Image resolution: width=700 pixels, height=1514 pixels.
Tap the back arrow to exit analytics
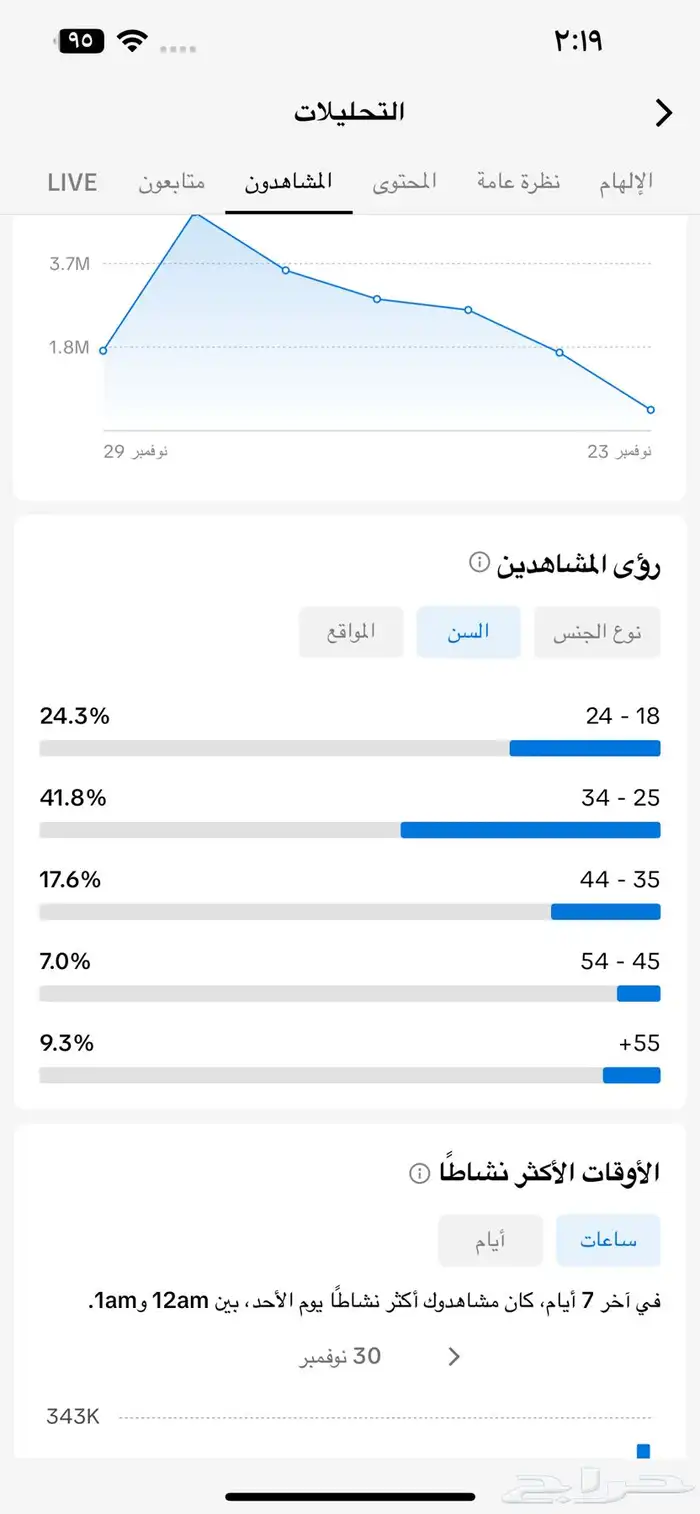[x=663, y=113]
